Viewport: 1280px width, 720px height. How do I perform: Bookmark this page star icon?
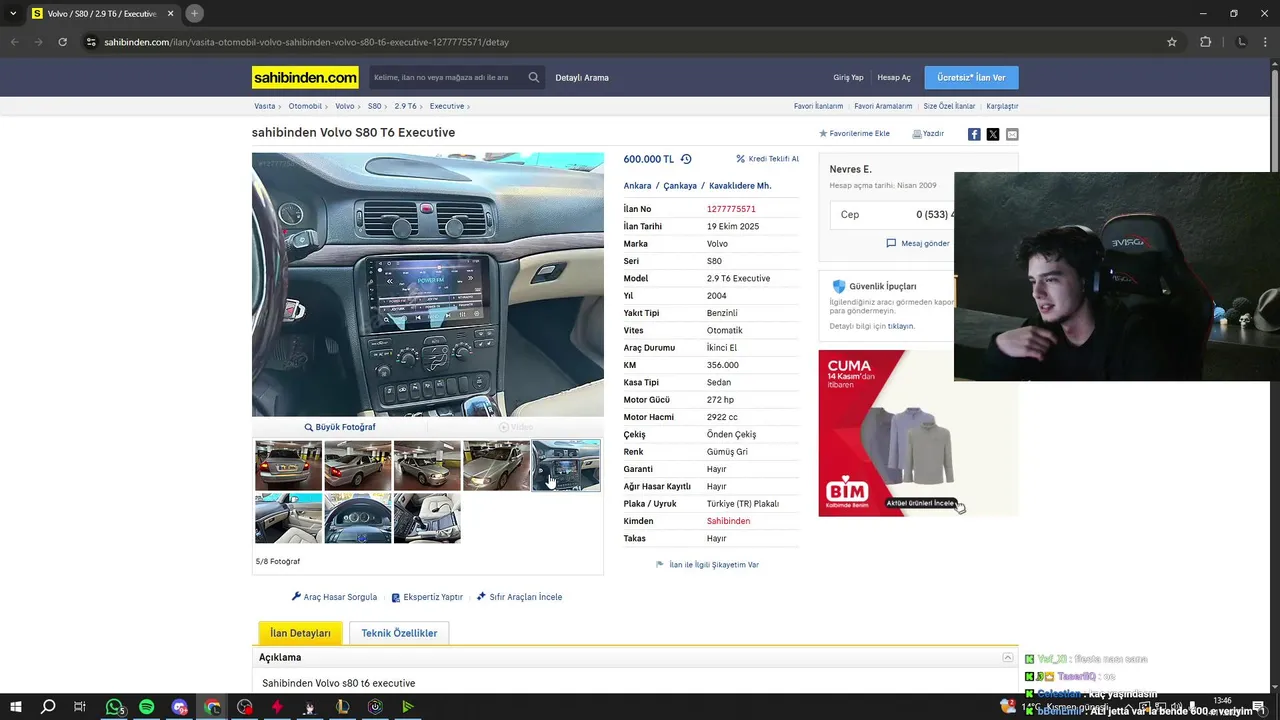1172,42
